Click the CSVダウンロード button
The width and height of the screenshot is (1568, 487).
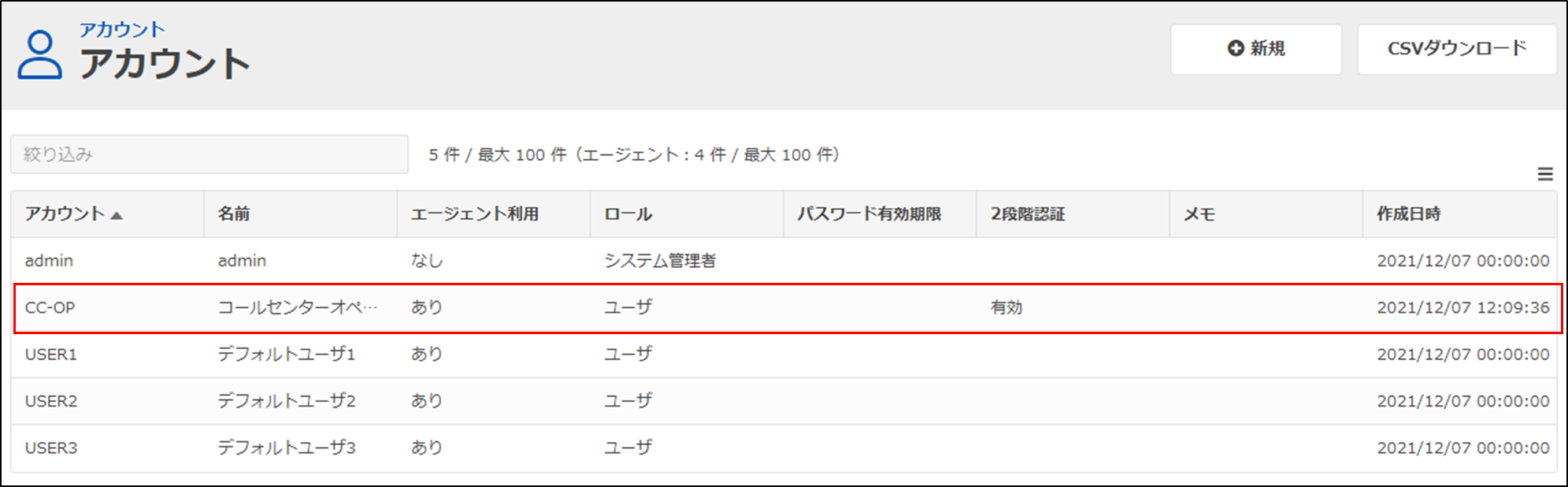point(1457,49)
